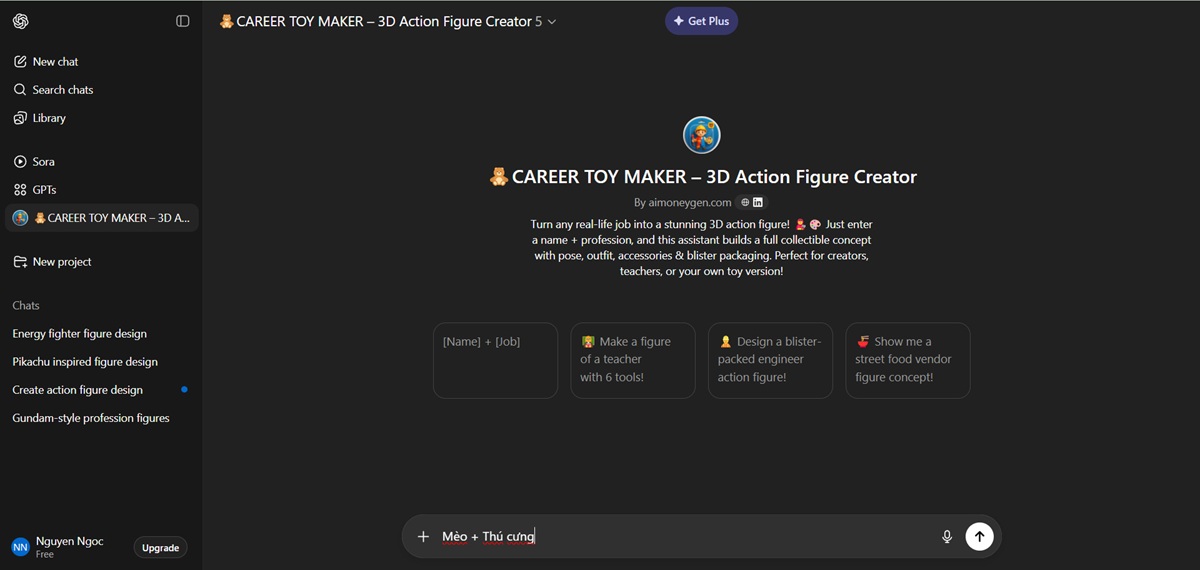Click the LinkedIn icon beside aimoneygen.com
The image size is (1200, 570).
pos(758,202)
